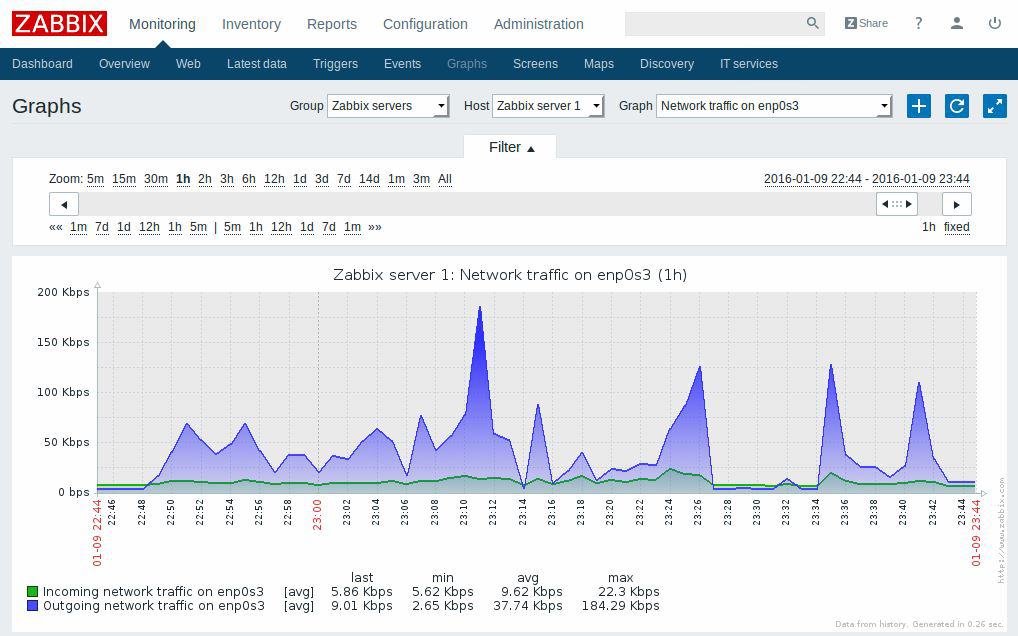Screen dimensions: 1018x636
Task: Collapse the Filter section
Action: 510,147
